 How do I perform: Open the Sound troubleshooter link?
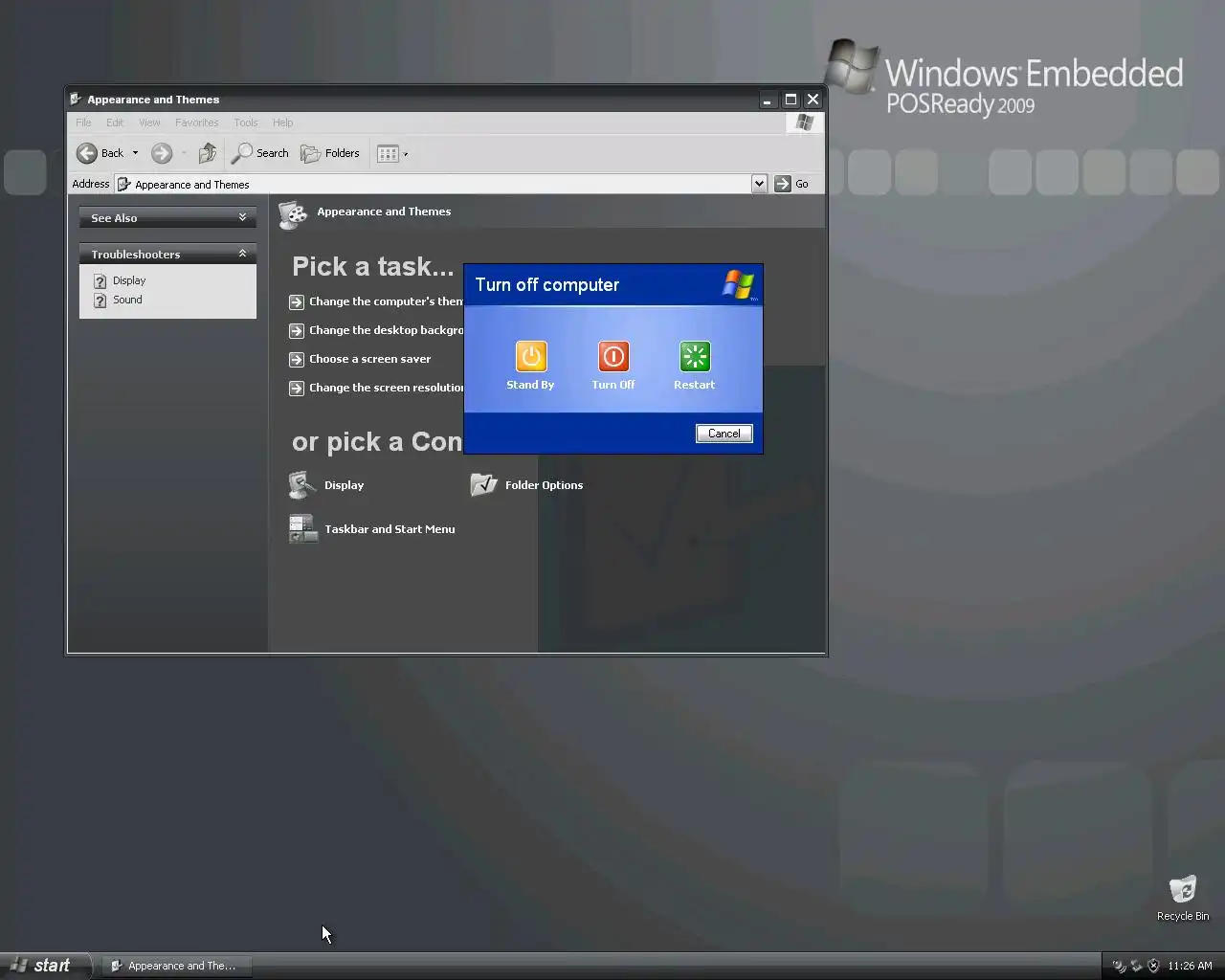point(127,300)
